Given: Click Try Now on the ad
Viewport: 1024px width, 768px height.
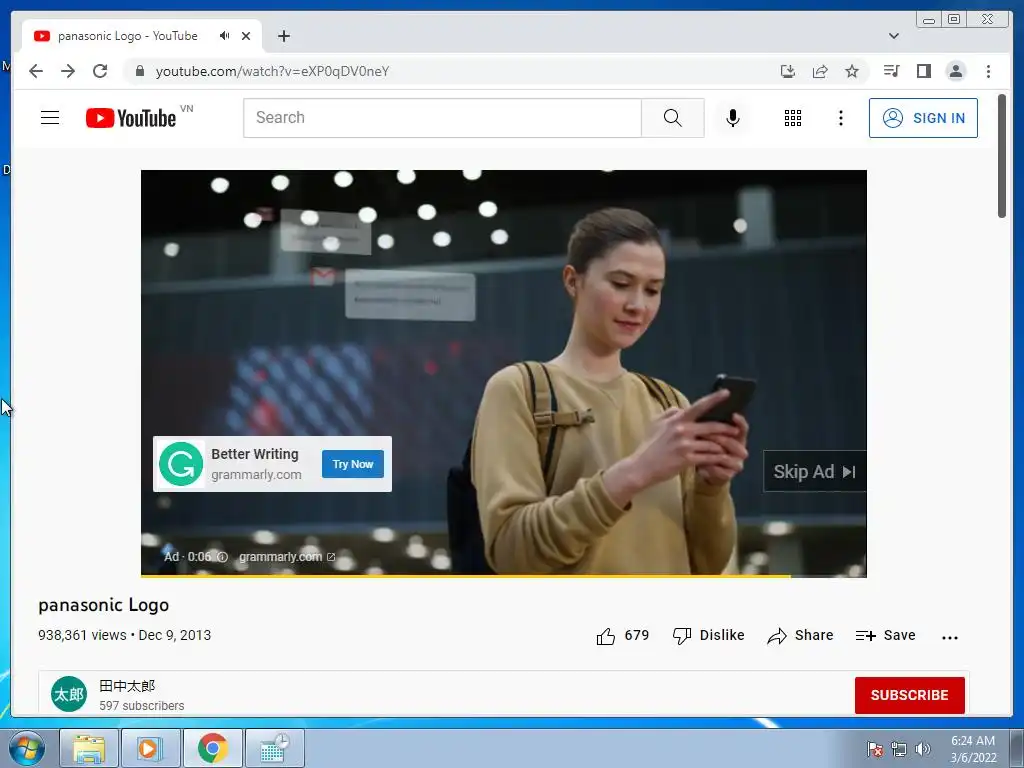Looking at the screenshot, I should [x=353, y=464].
